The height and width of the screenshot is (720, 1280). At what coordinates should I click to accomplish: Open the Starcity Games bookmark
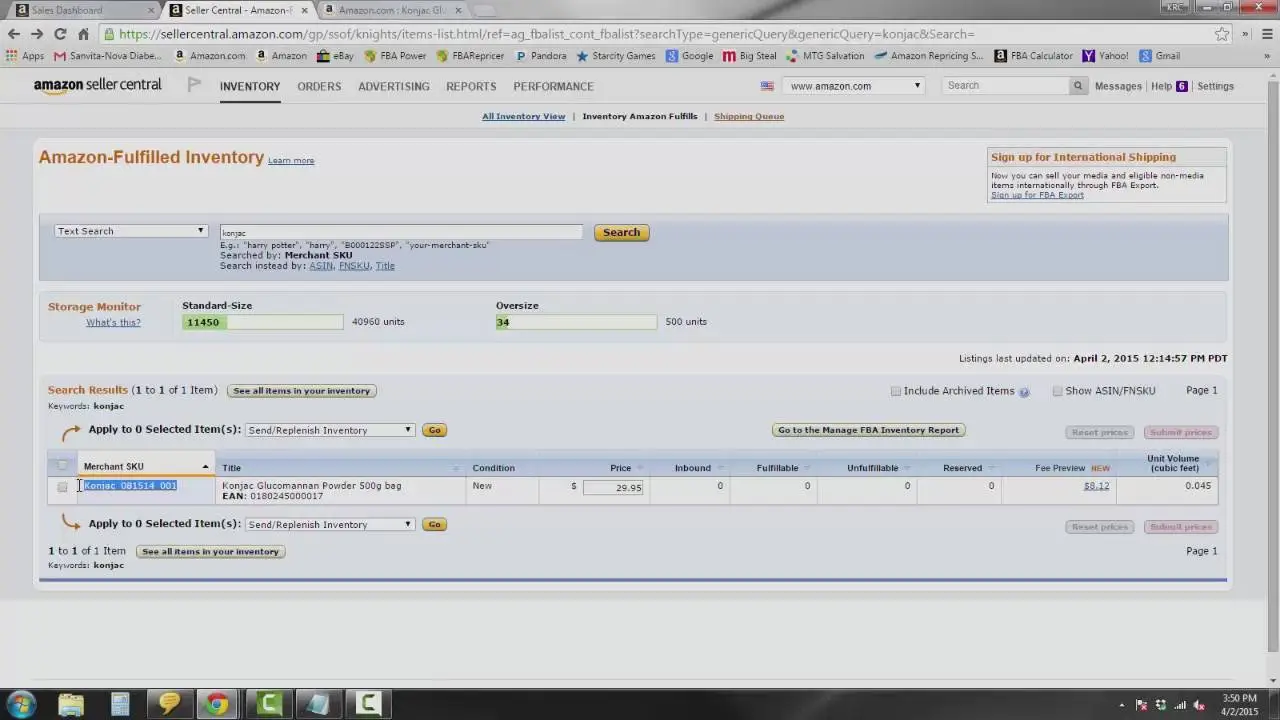[616, 56]
